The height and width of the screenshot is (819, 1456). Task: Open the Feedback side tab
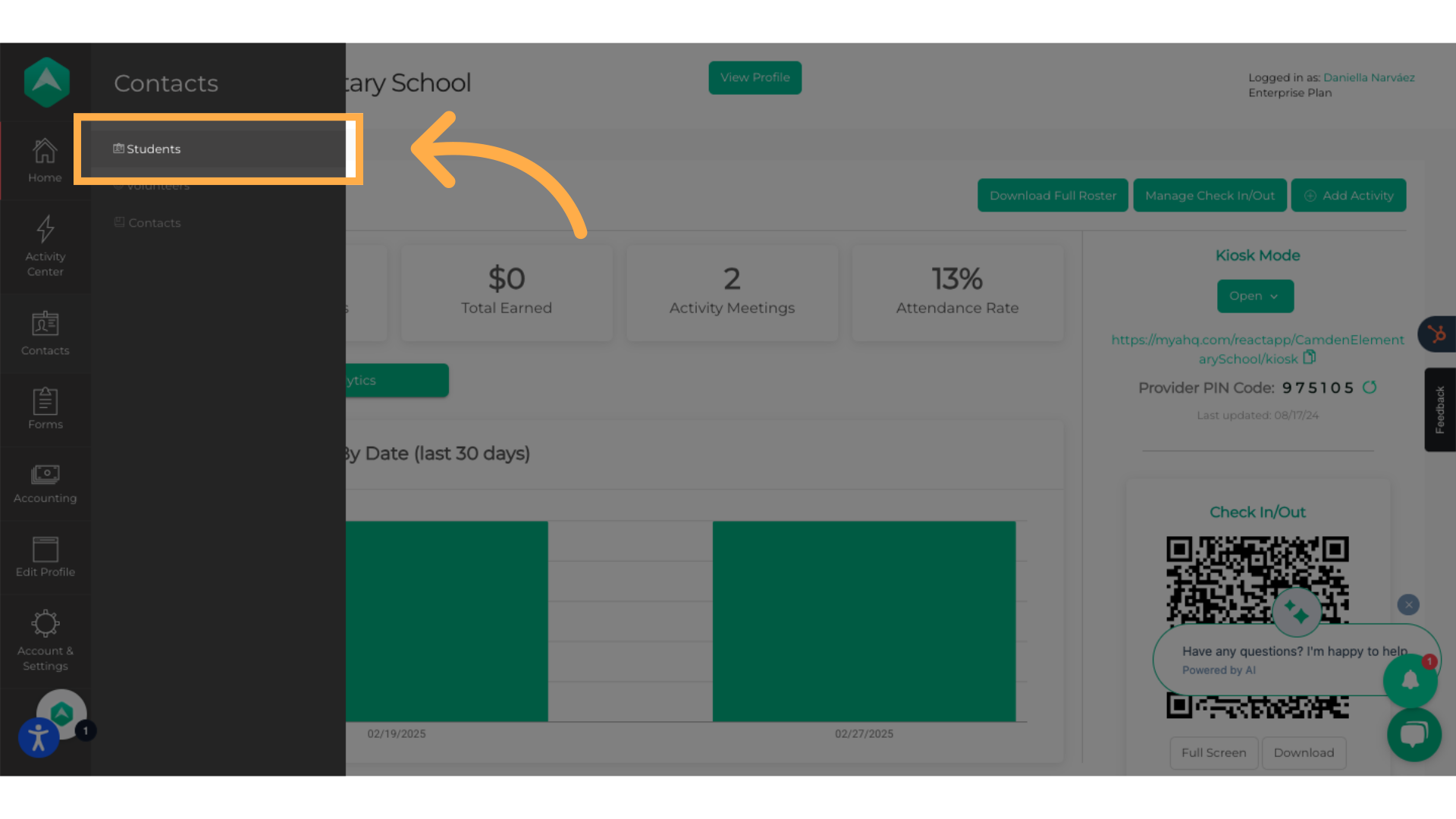click(1439, 409)
